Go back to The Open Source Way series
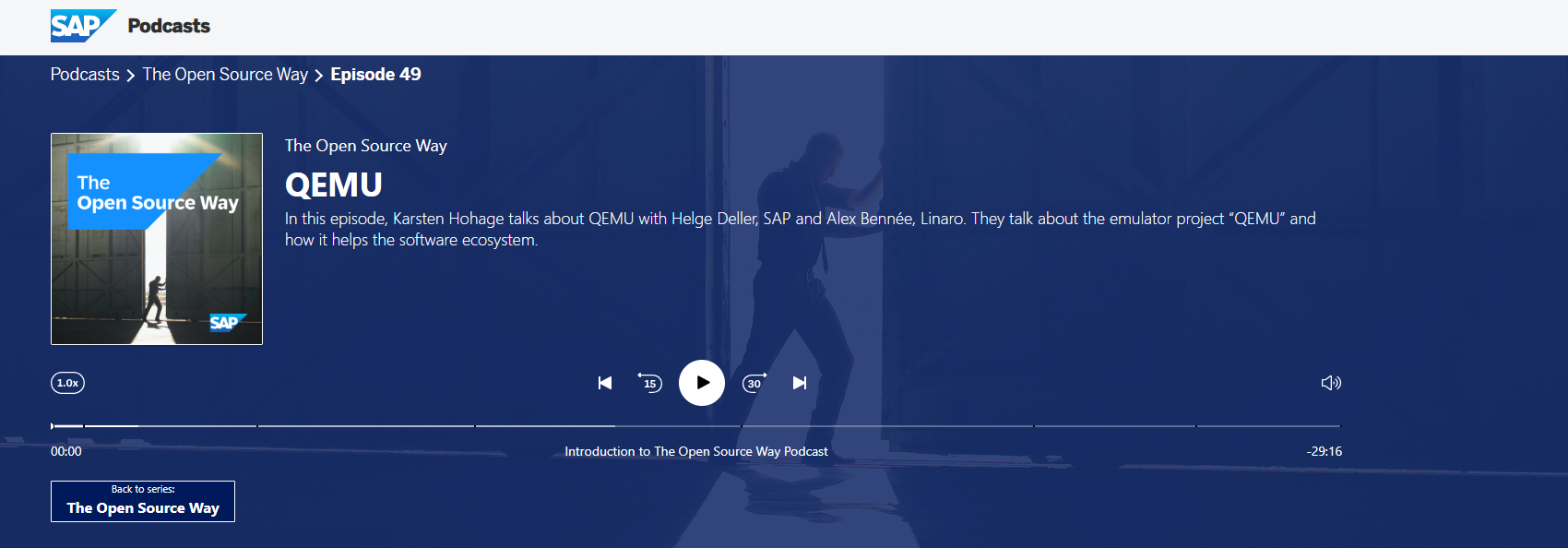The height and width of the screenshot is (548, 1568). pos(143,501)
